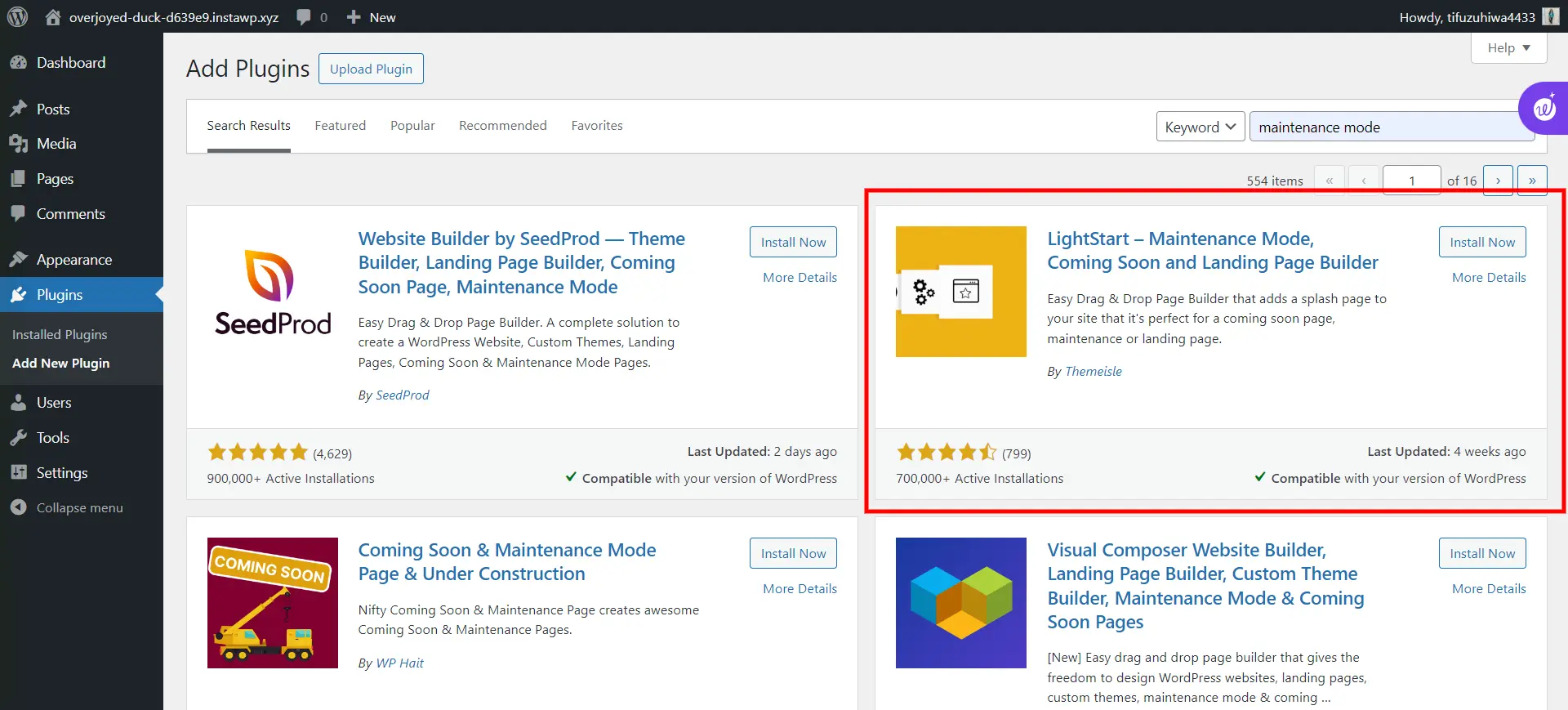The width and height of the screenshot is (1568, 710).
Task: Click the Appearance brush icon
Action: click(x=18, y=259)
